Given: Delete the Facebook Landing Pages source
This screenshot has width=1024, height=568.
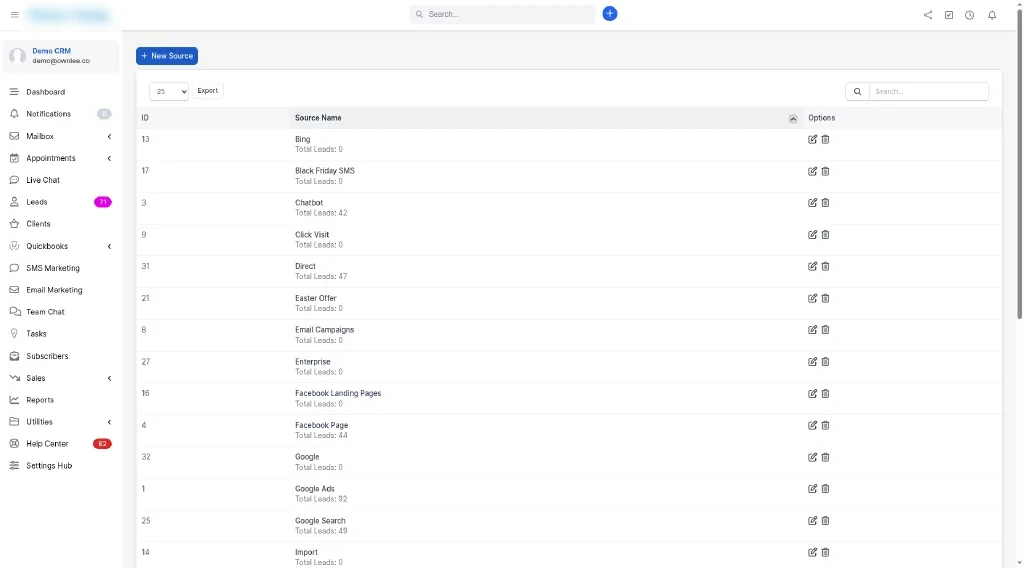Looking at the screenshot, I should click(x=825, y=394).
